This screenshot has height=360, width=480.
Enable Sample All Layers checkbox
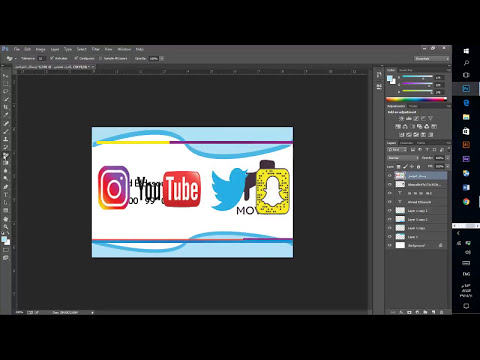point(100,58)
